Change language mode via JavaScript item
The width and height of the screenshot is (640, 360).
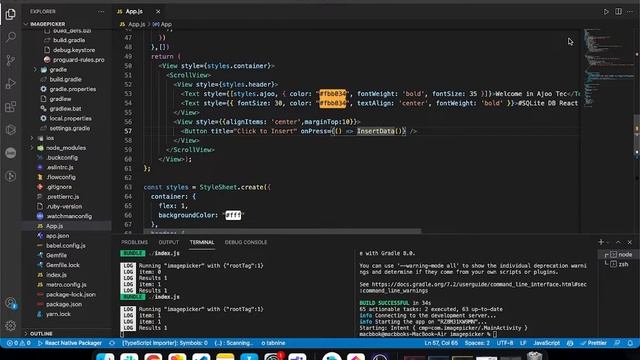tap(547, 343)
